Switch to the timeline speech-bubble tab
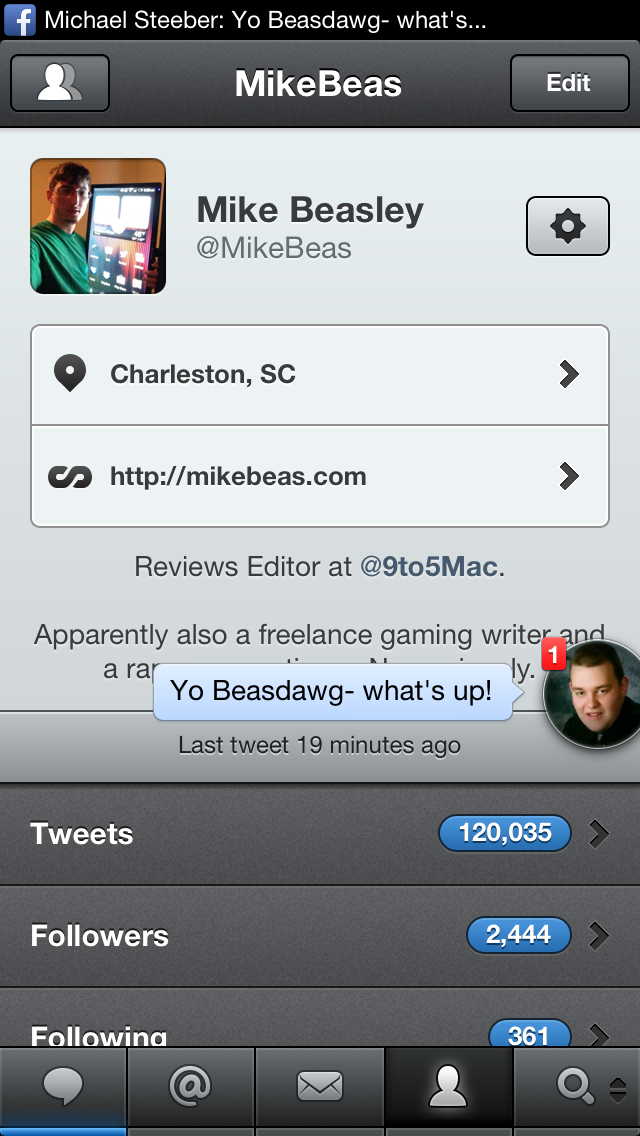This screenshot has height=1136, width=640. tap(63, 1086)
